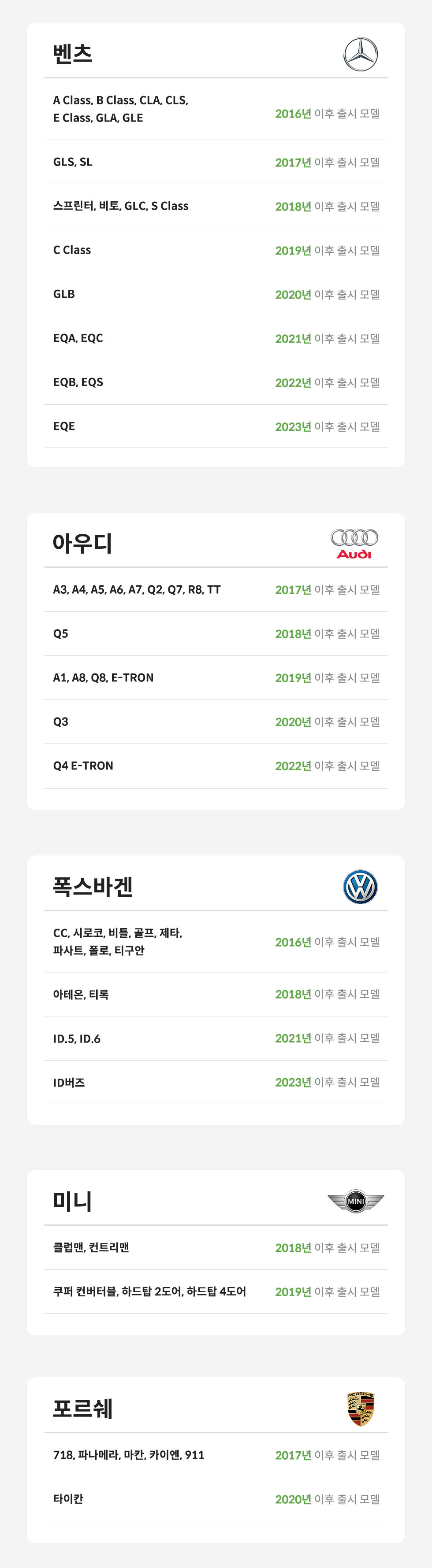Click the Volkswagen VW logo
Viewport: 432px width, 1568px height.
coord(360,887)
